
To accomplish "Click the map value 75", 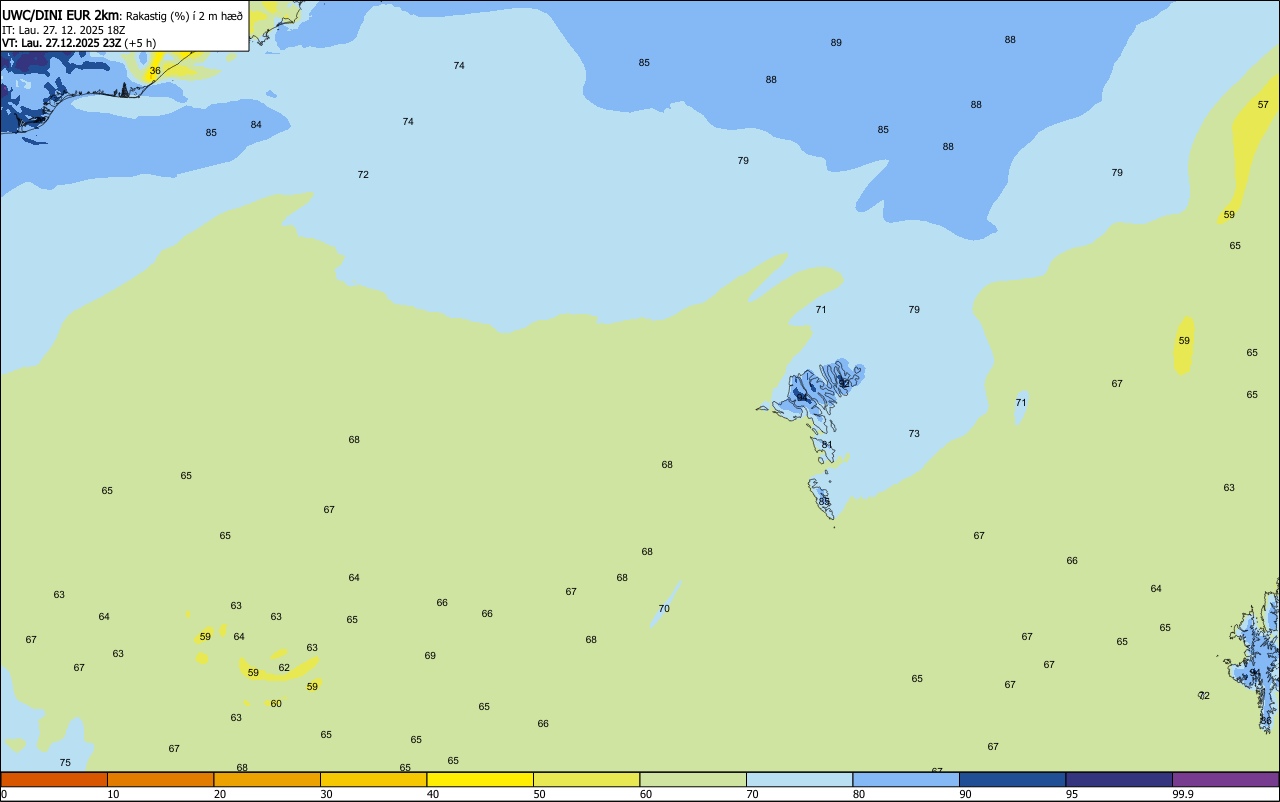I will click(65, 763).
